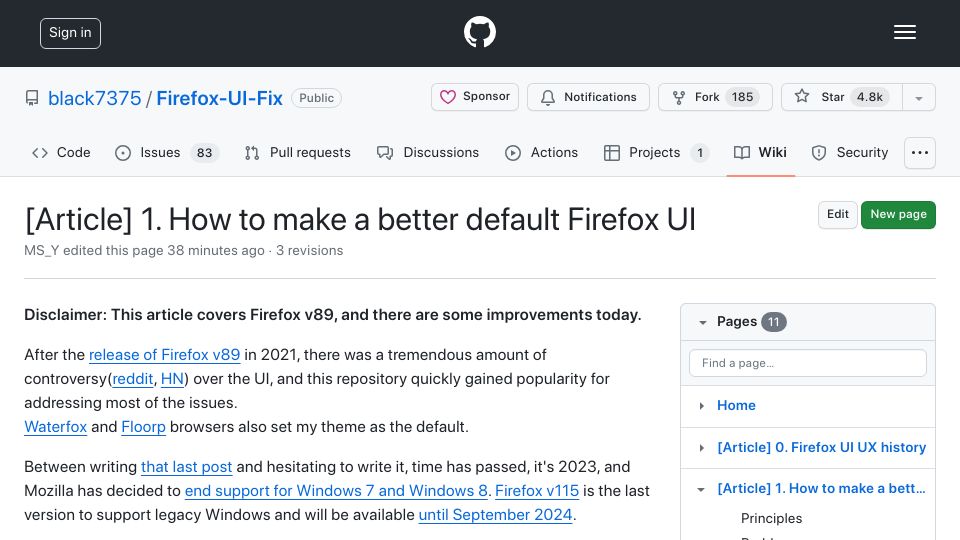The width and height of the screenshot is (960, 540).
Task: Follow the Waterfox link
Action: (x=55, y=427)
